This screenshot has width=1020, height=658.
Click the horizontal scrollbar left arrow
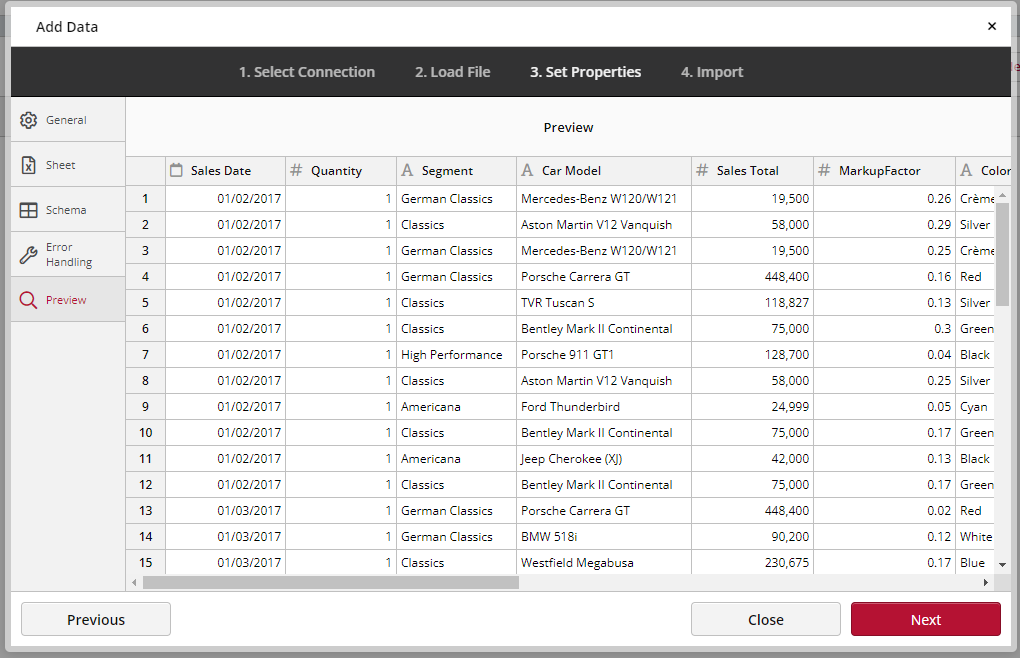click(135, 583)
